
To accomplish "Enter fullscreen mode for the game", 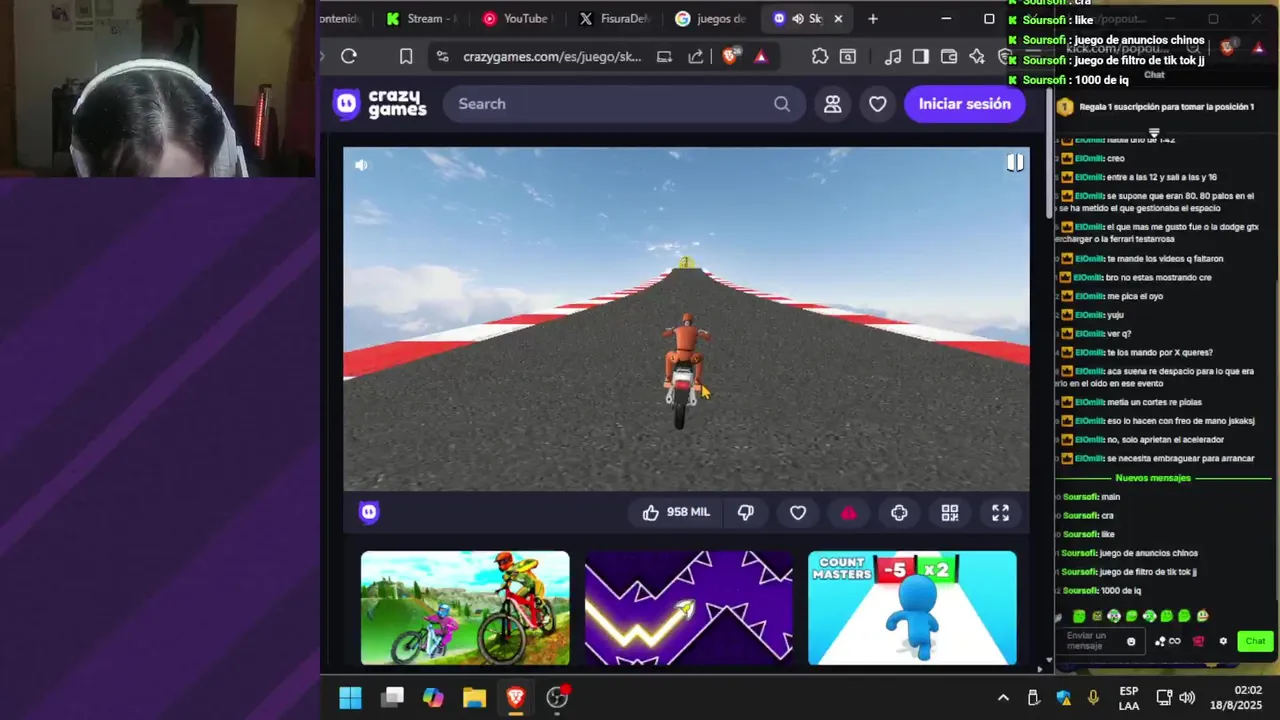I will [1000, 513].
